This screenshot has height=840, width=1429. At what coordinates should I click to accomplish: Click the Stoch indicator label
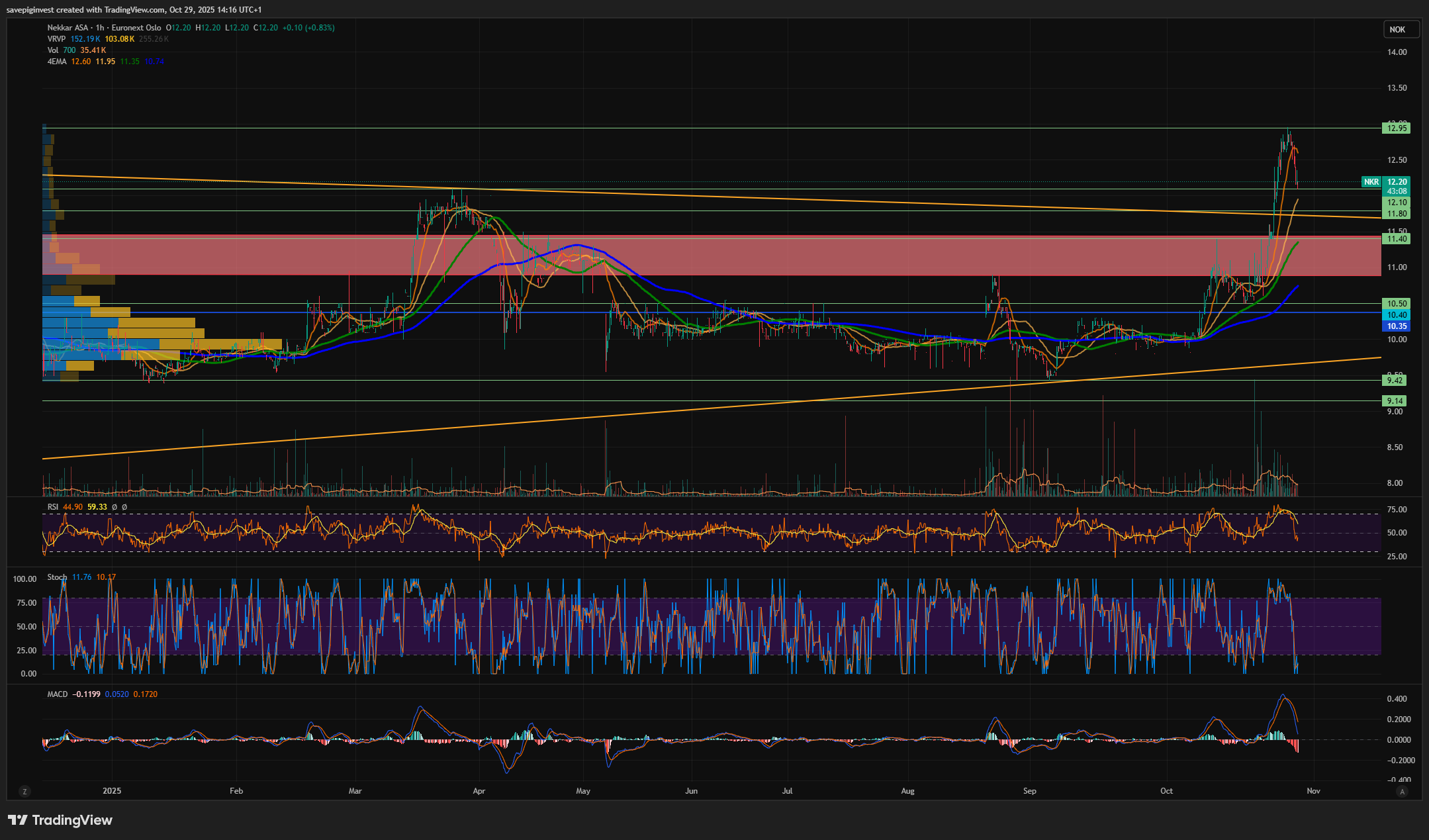[57, 577]
